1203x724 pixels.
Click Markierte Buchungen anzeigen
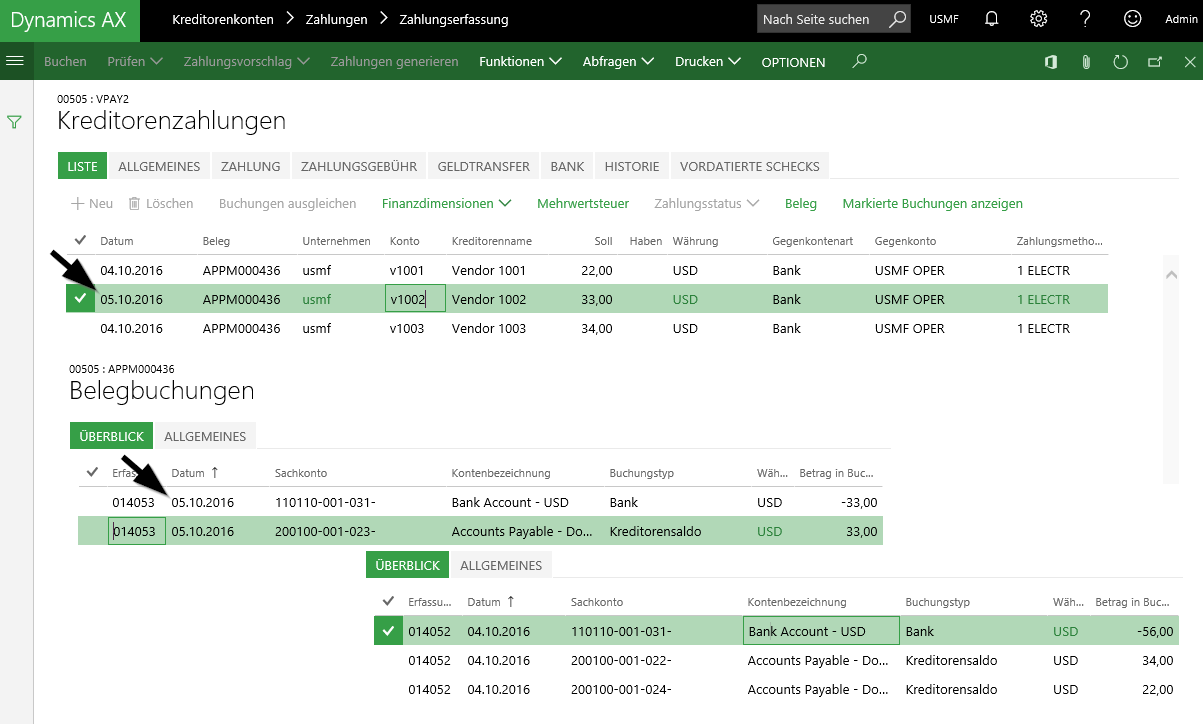932,204
